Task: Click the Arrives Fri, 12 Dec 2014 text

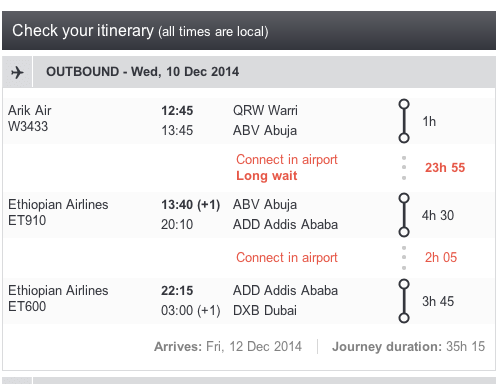Action: click(x=228, y=347)
